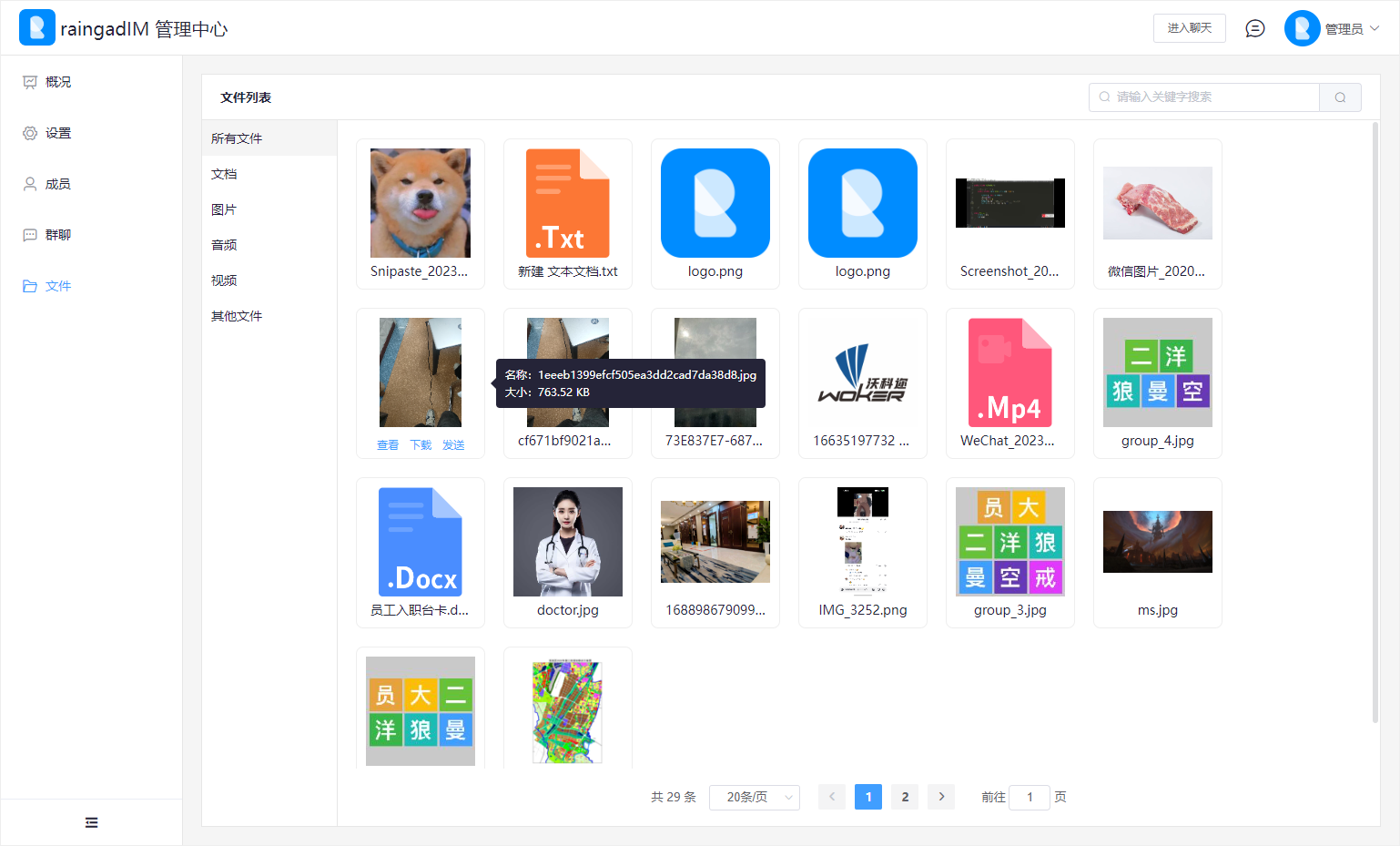This screenshot has width=1400, height=846.
Task: Click the doctor.jpg file name
Action: coord(568,610)
